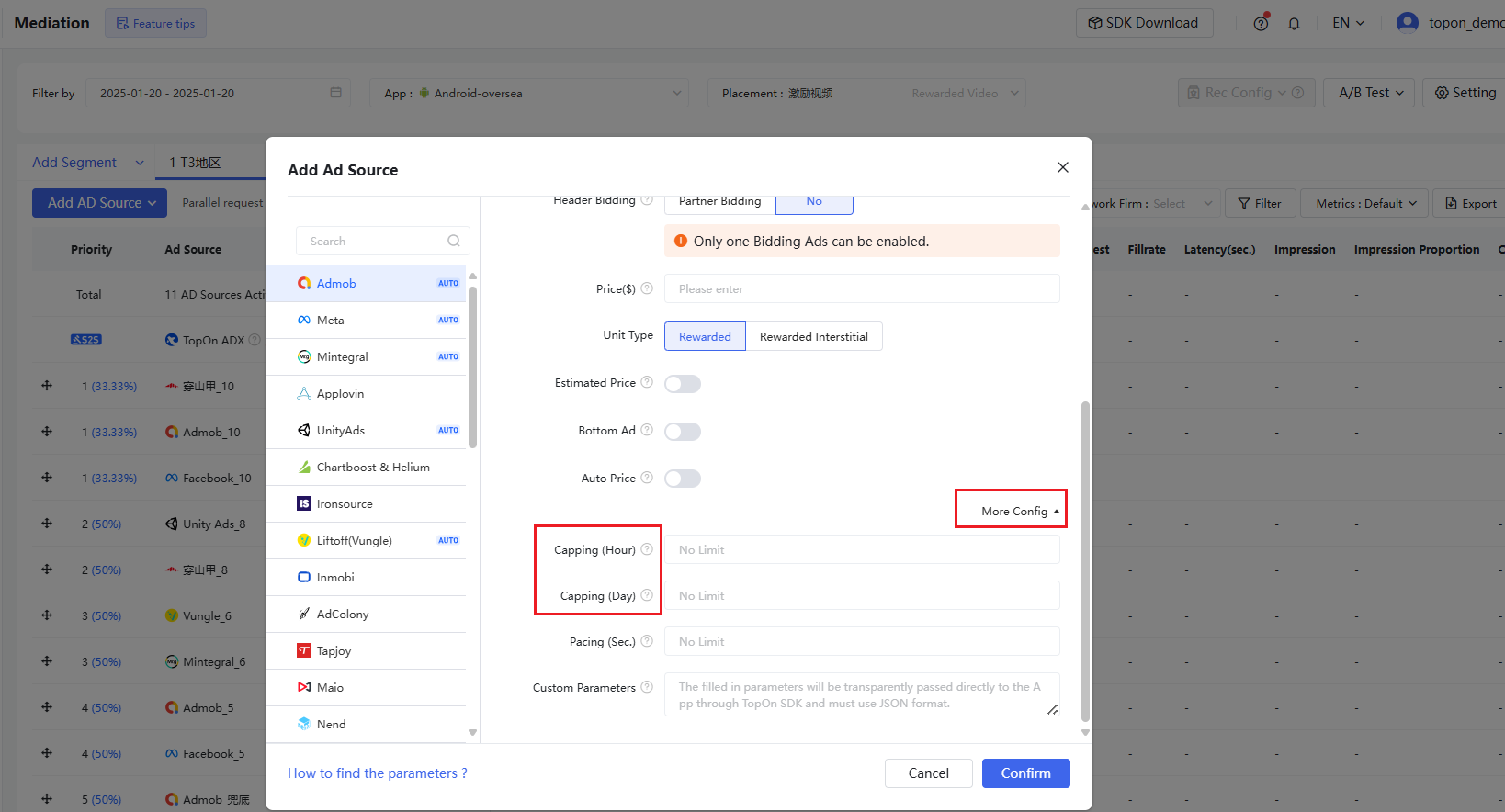Open the A/B Test dropdown
The image size is (1505, 812).
(1369, 93)
